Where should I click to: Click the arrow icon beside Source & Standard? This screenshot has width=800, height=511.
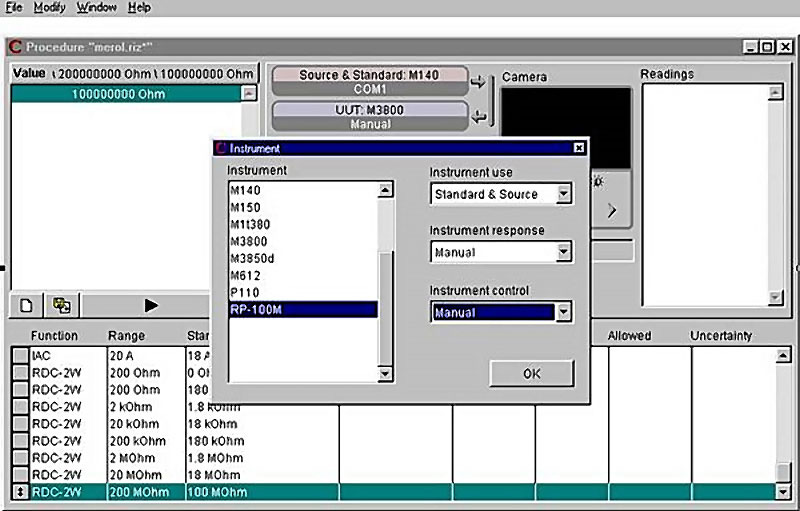[x=478, y=82]
